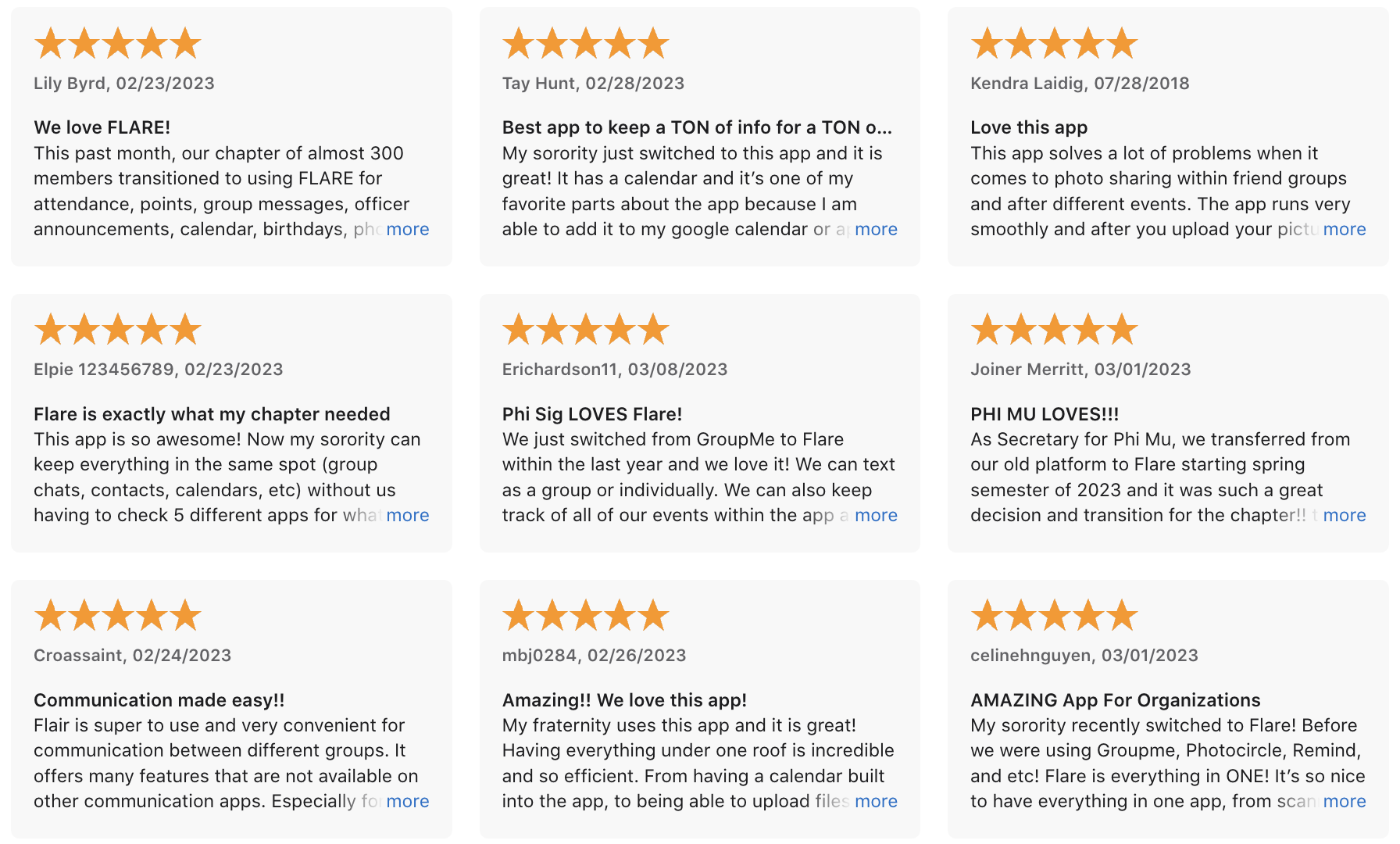Click the star rating on Lily Byrd's review
This screenshot has height=844, width=1400.
118,43
